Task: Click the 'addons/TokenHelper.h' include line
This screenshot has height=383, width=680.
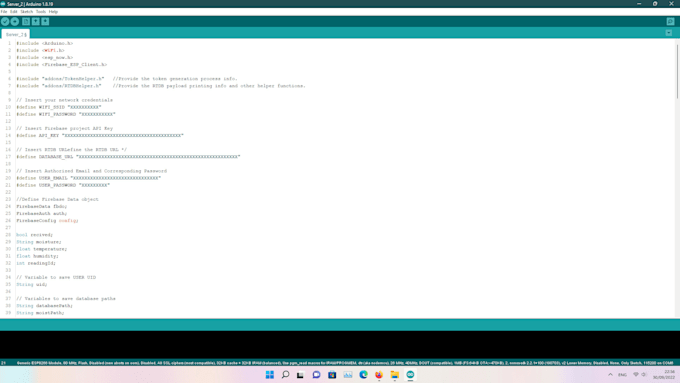Action: coord(127,79)
